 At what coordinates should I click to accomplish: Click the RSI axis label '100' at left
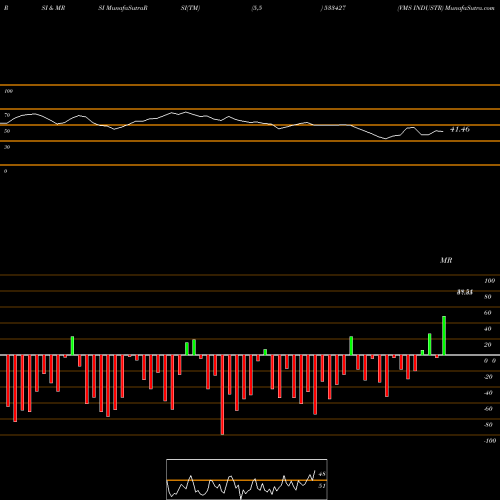(x=8, y=91)
